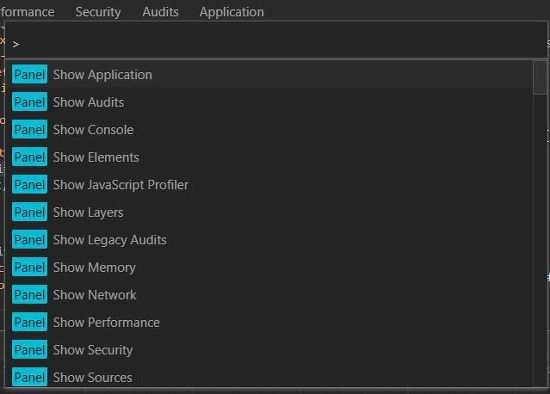The width and height of the screenshot is (550, 394).
Task: Click Show Legacy Audits entry
Action: click(x=269, y=240)
